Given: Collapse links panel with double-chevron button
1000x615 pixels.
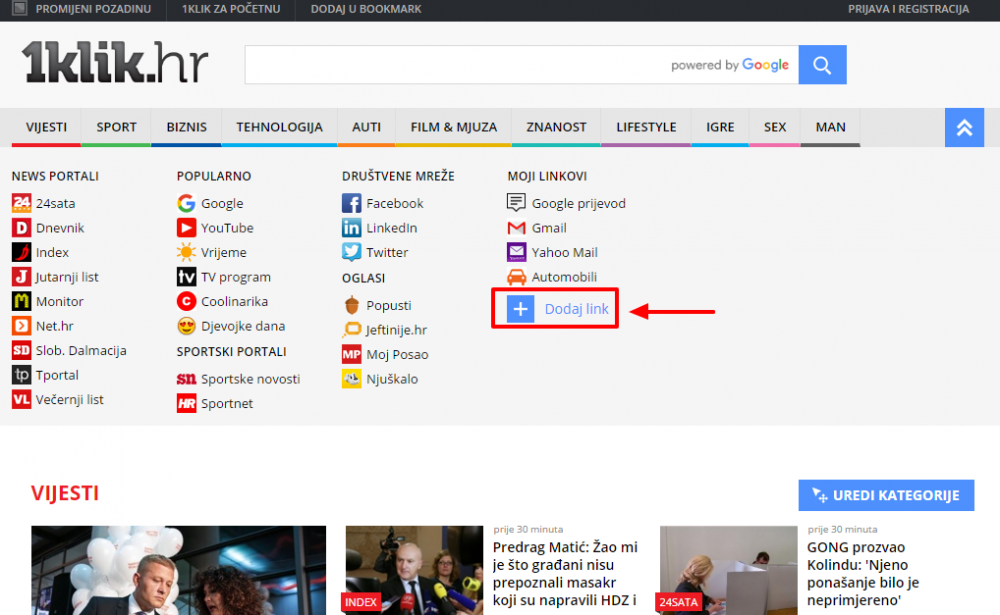Looking at the screenshot, I should (x=964, y=128).
